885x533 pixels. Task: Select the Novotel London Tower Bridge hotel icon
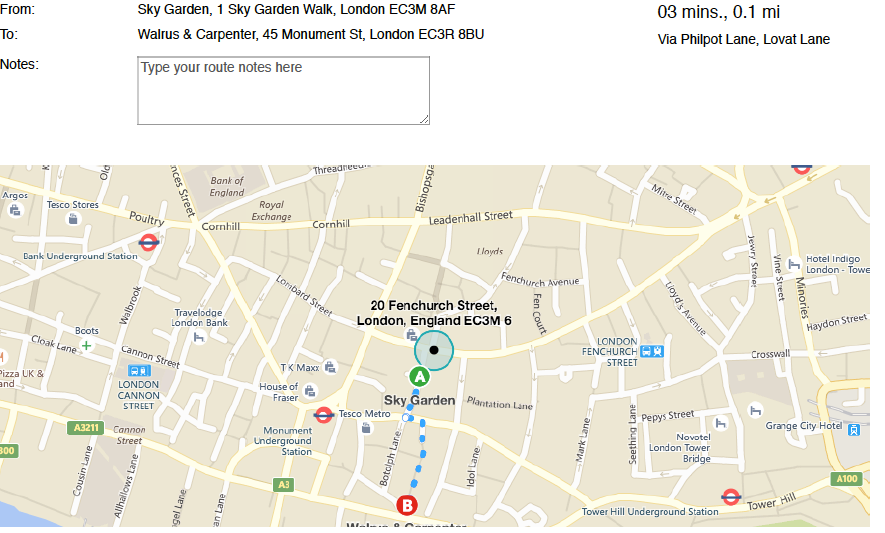[720, 423]
